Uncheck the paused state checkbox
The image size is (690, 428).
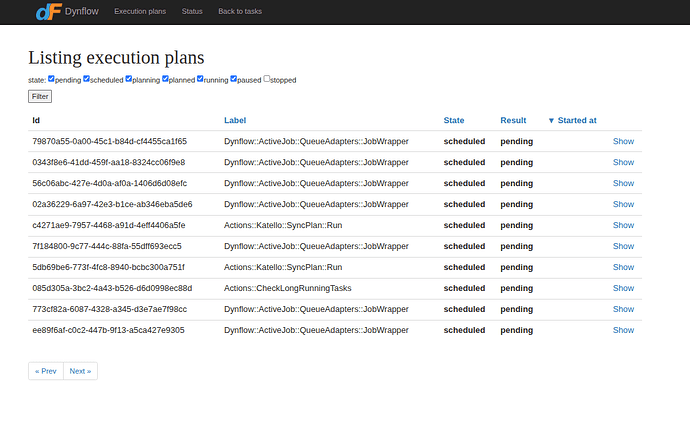coord(234,79)
